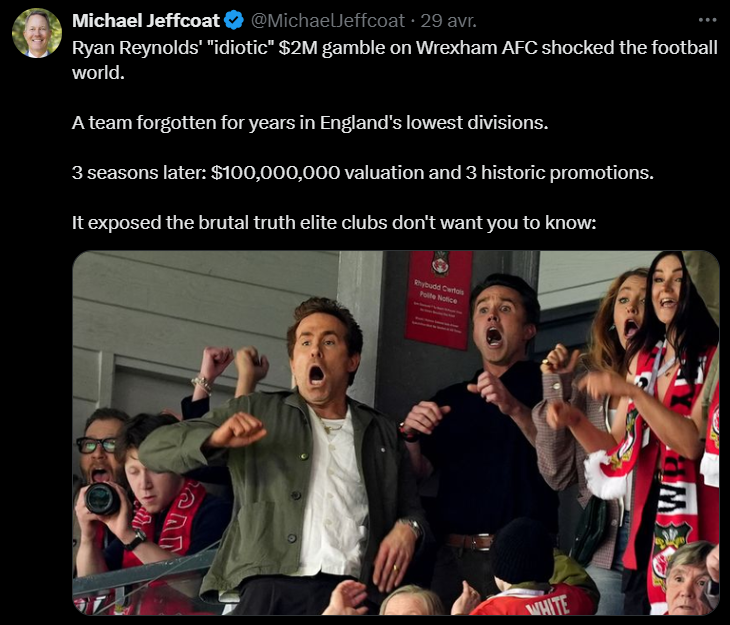730x625 pixels.
Task: Click the camera held by photographer
Action: click(102, 499)
